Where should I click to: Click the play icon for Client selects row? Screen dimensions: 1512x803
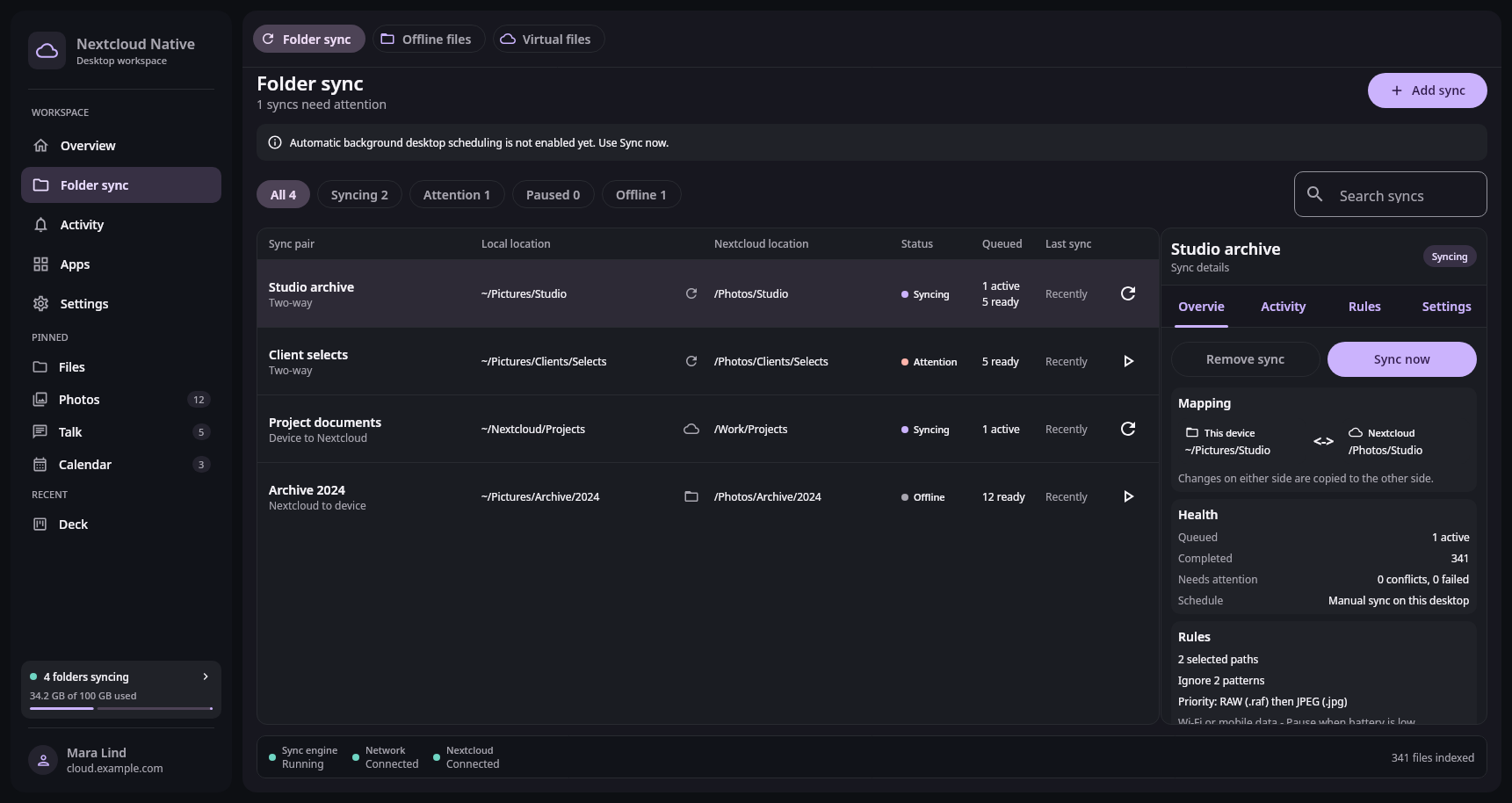coord(1128,361)
